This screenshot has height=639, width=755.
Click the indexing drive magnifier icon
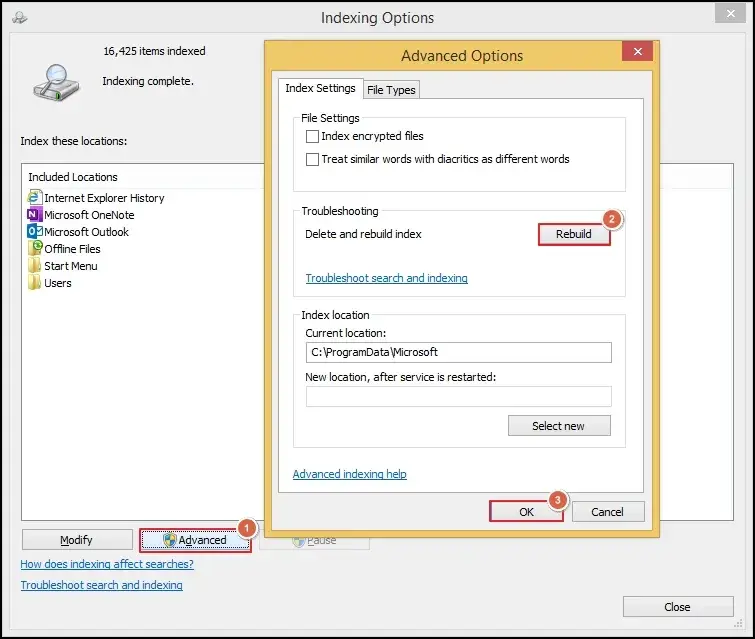pos(56,83)
